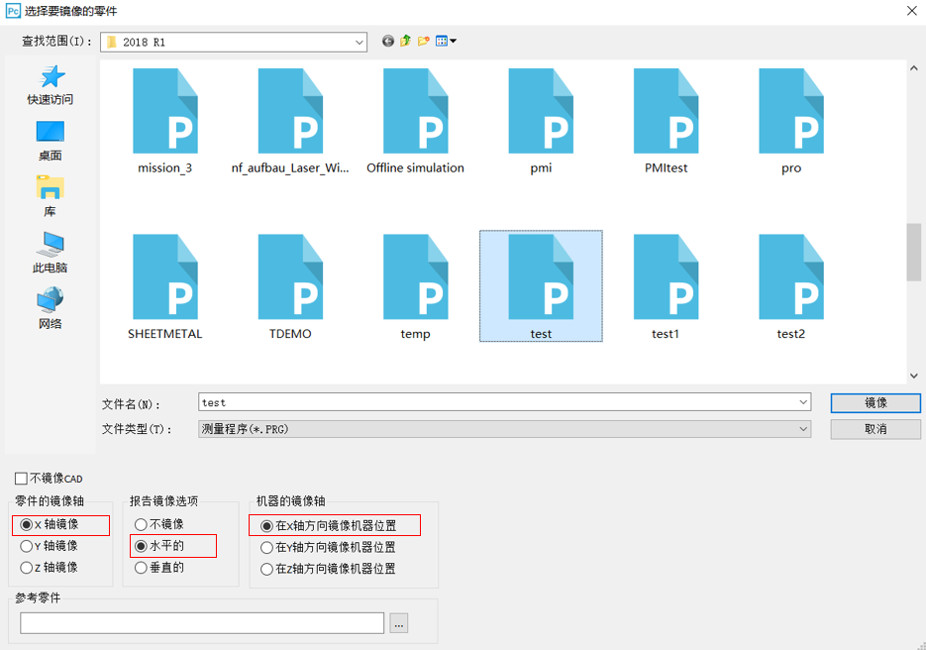Expand the 查找范围 folder dropdown
Image resolution: width=926 pixels, height=650 pixels.
tap(359, 42)
